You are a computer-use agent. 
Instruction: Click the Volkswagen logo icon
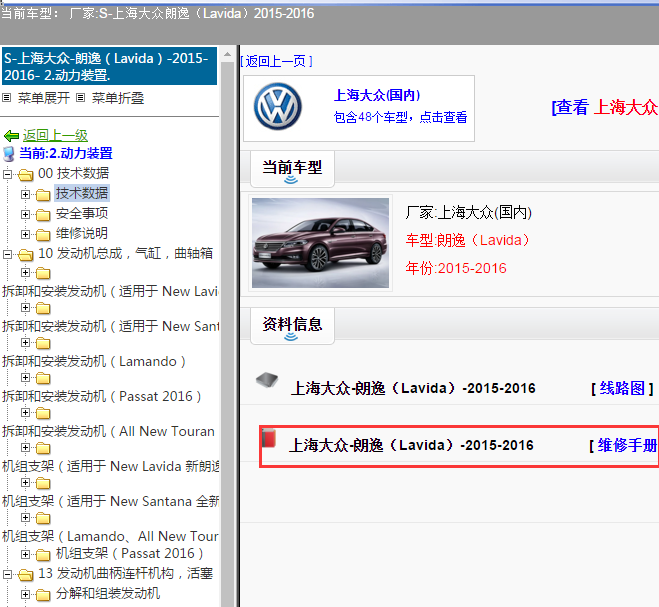pos(277,106)
